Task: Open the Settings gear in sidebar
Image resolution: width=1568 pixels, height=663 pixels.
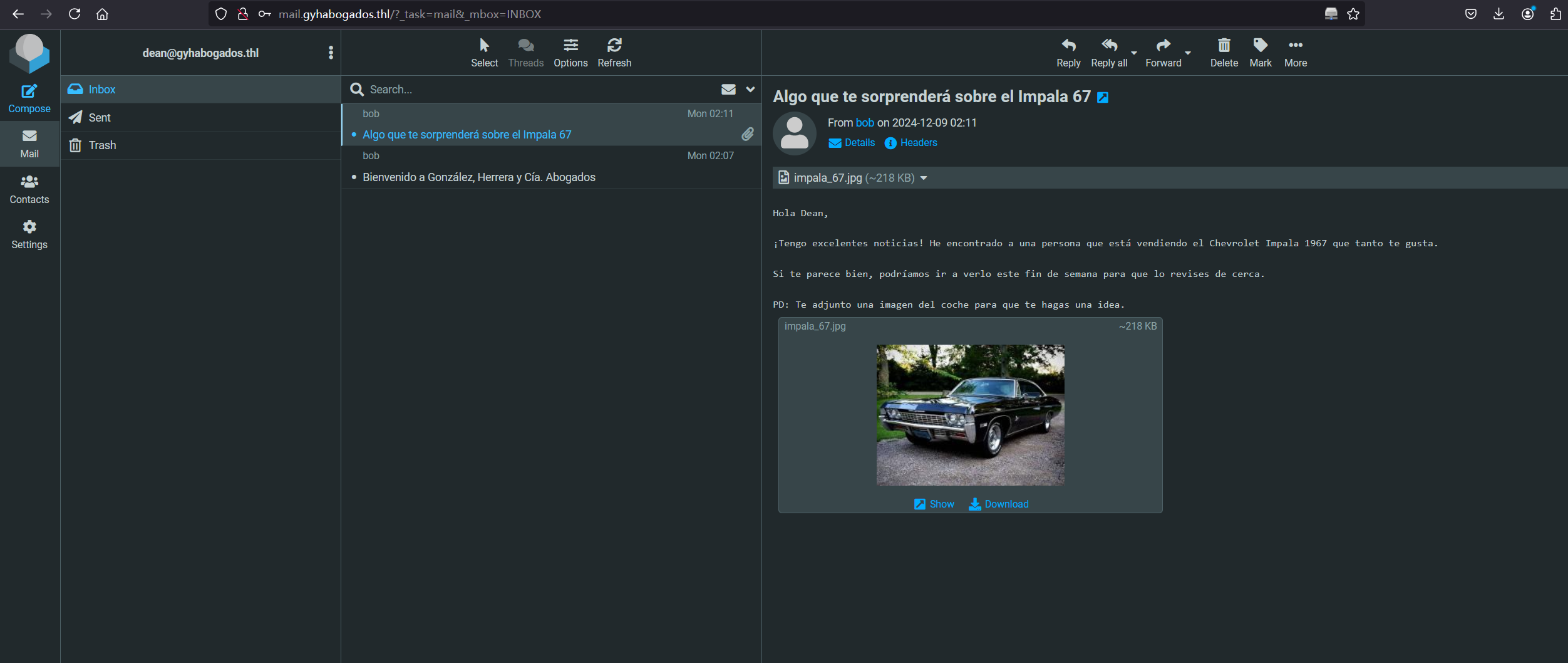Action: click(x=29, y=234)
